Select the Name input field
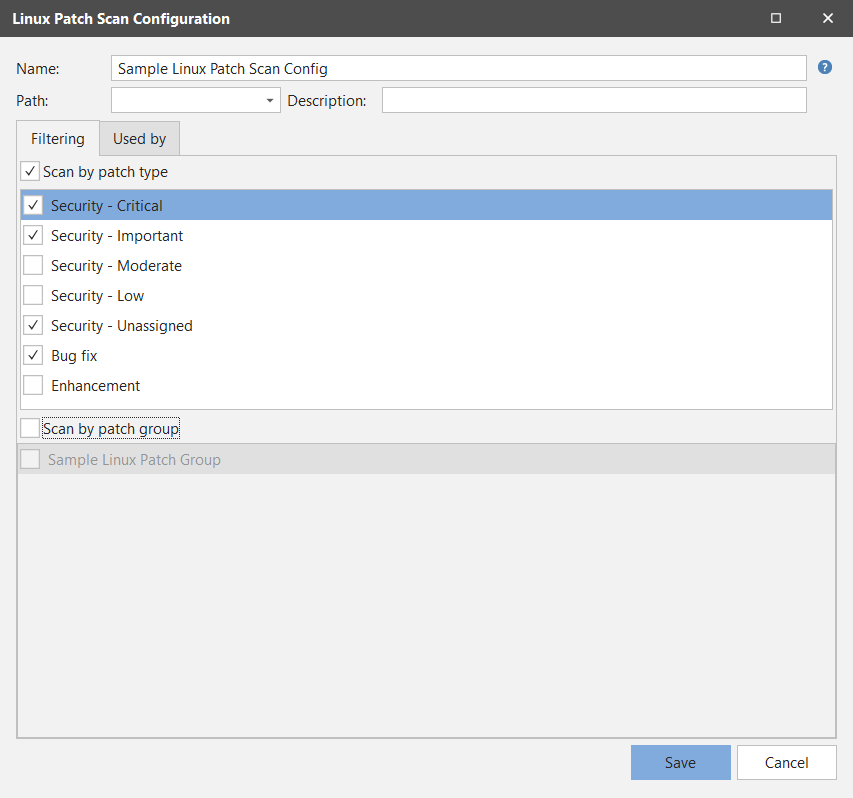Image resolution: width=853 pixels, height=798 pixels. click(458, 68)
